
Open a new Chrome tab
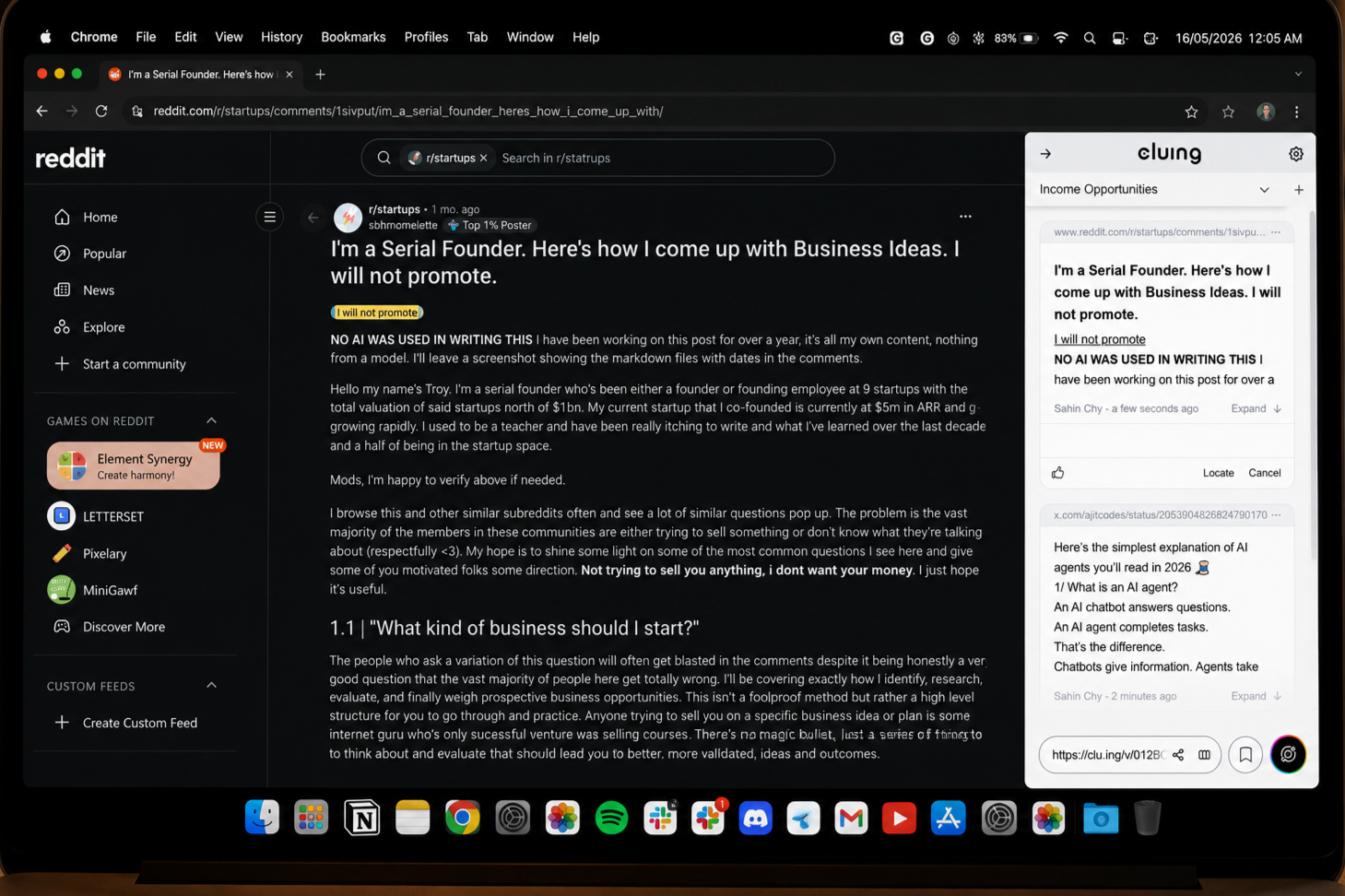(x=320, y=75)
